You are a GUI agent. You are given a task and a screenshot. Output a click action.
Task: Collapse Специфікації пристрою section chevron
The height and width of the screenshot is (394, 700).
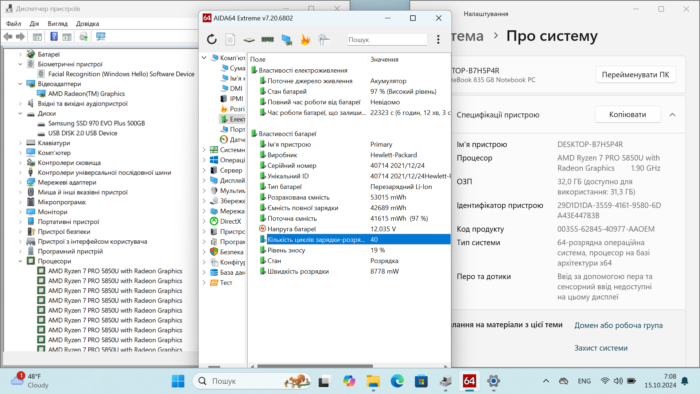coord(672,115)
